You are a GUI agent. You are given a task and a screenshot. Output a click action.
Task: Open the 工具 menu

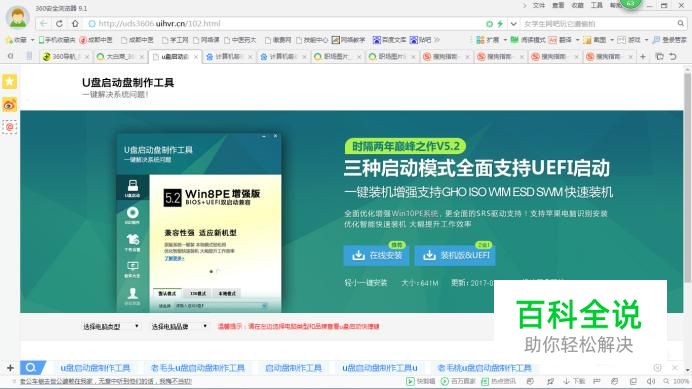point(597,5)
